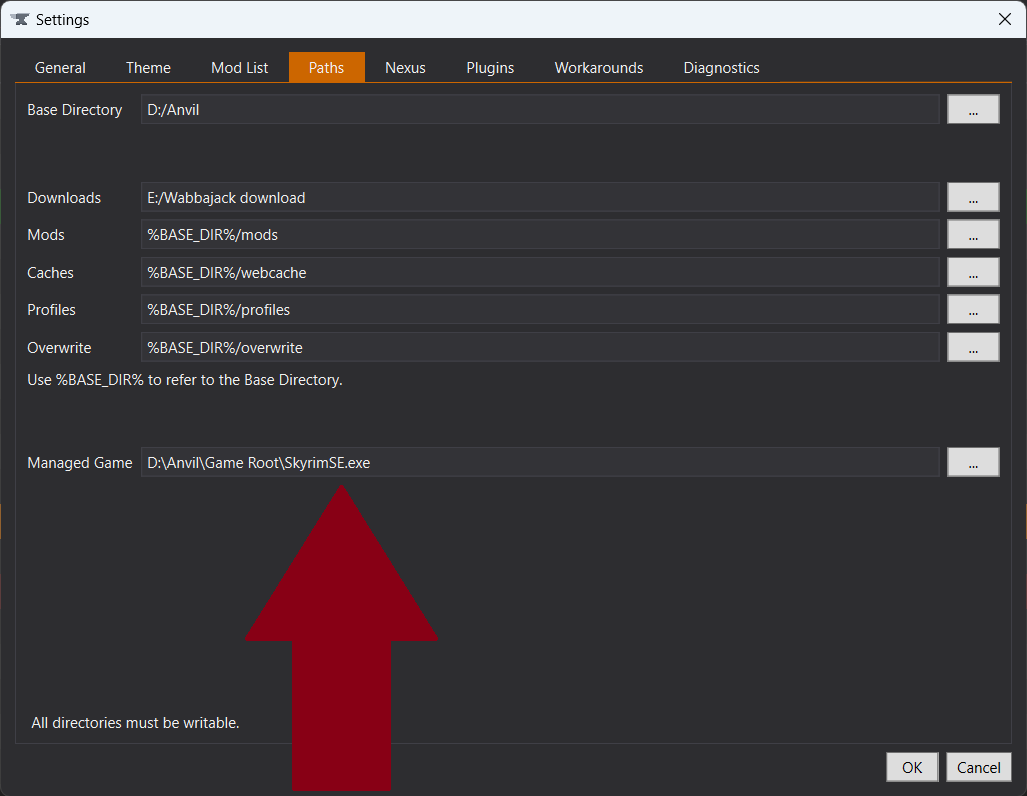
Task: Discard changes with the Cancel button
Action: [x=978, y=767]
